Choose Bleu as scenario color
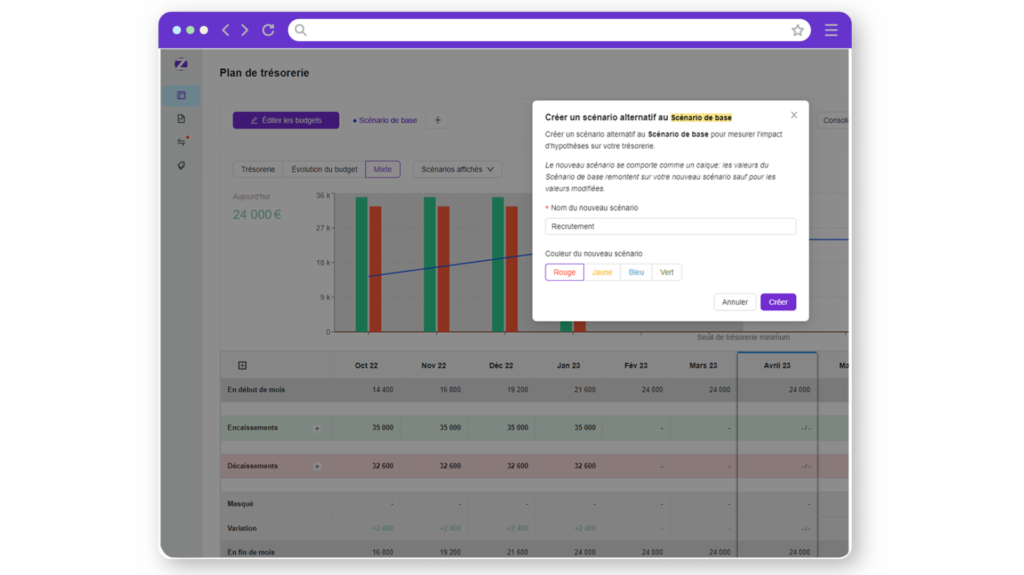Image resolution: width=1024 pixels, height=575 pixels. point(636,272)
